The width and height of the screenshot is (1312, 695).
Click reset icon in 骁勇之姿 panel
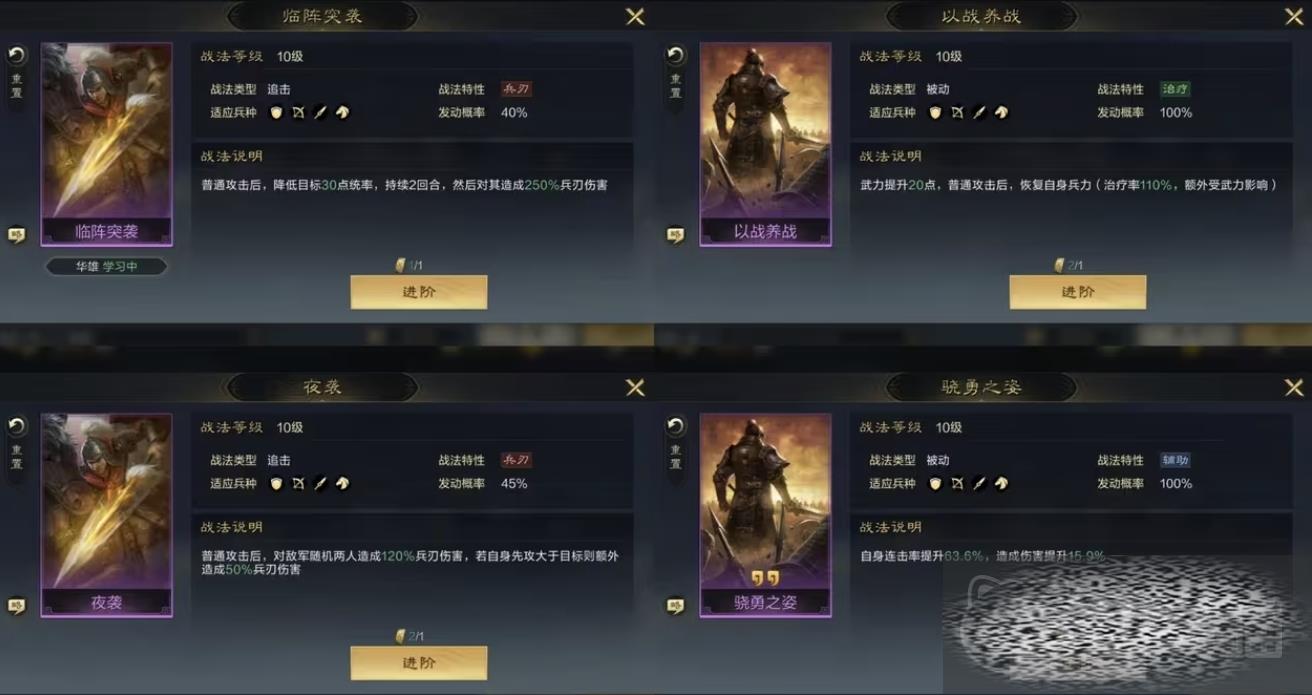676,427
